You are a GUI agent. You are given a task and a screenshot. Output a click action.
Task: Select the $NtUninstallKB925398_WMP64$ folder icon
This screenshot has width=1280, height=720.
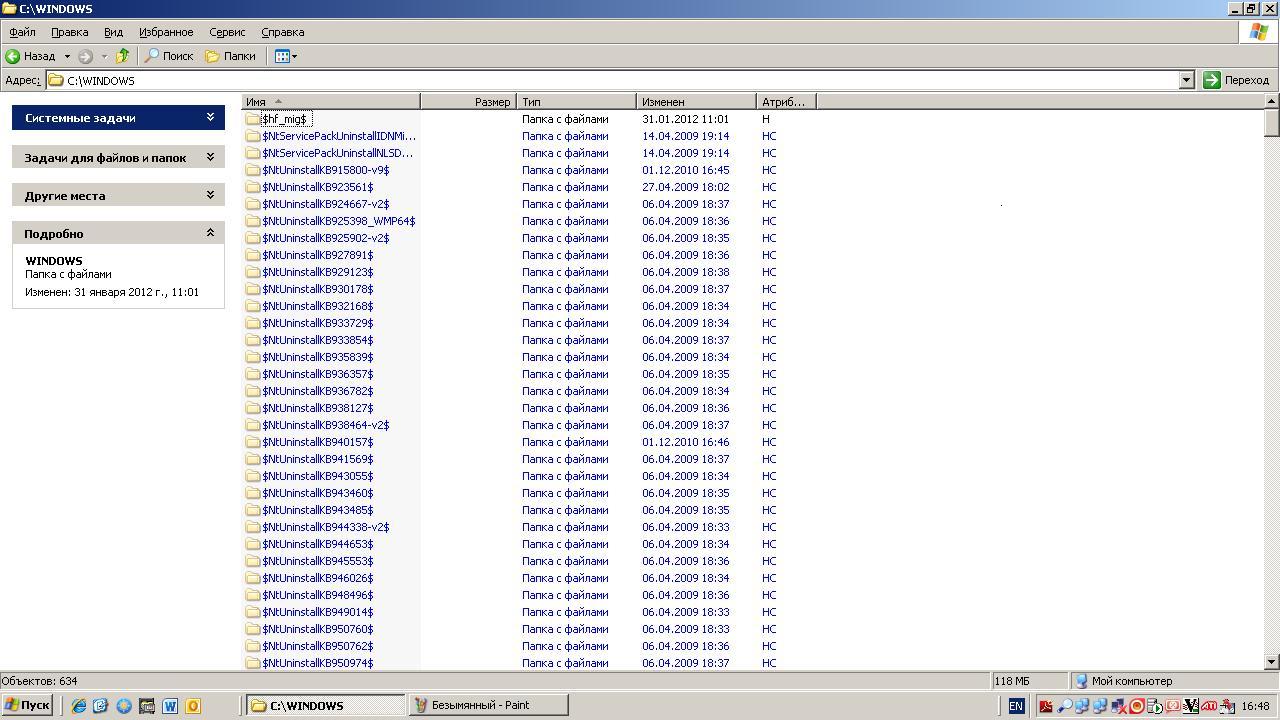[253, 221]
